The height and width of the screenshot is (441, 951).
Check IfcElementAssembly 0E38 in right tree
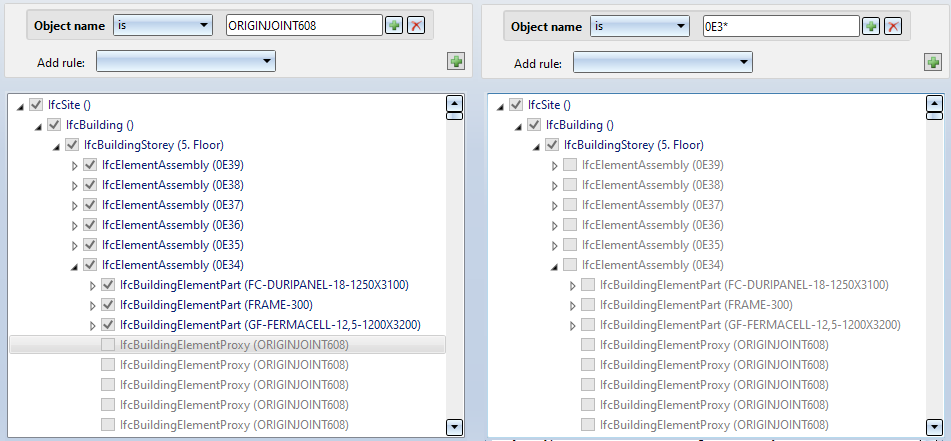(x=570, y=185)
